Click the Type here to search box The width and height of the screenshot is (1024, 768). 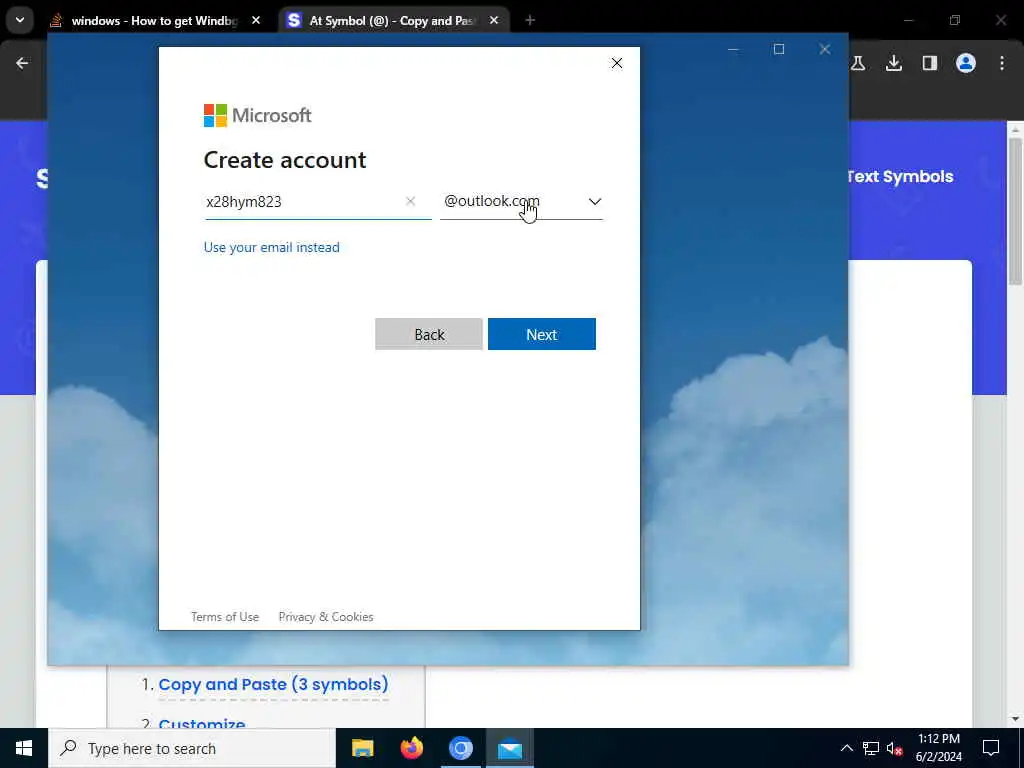click(x=192, y=748)
